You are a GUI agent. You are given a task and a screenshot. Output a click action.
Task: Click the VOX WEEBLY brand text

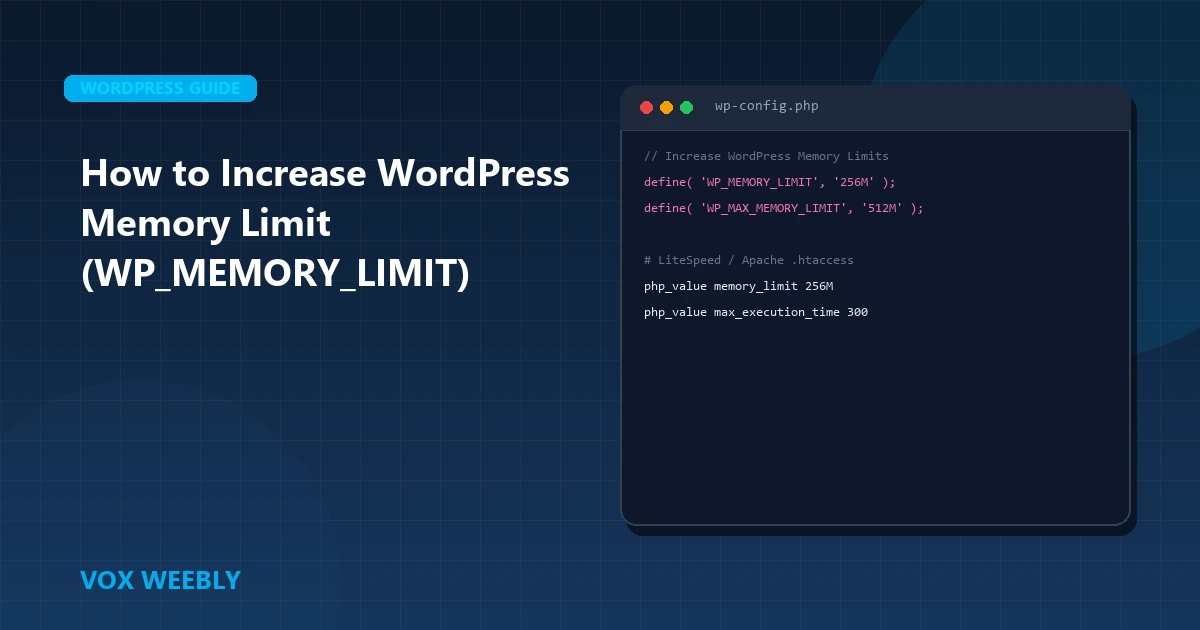(x=160, y=580)
